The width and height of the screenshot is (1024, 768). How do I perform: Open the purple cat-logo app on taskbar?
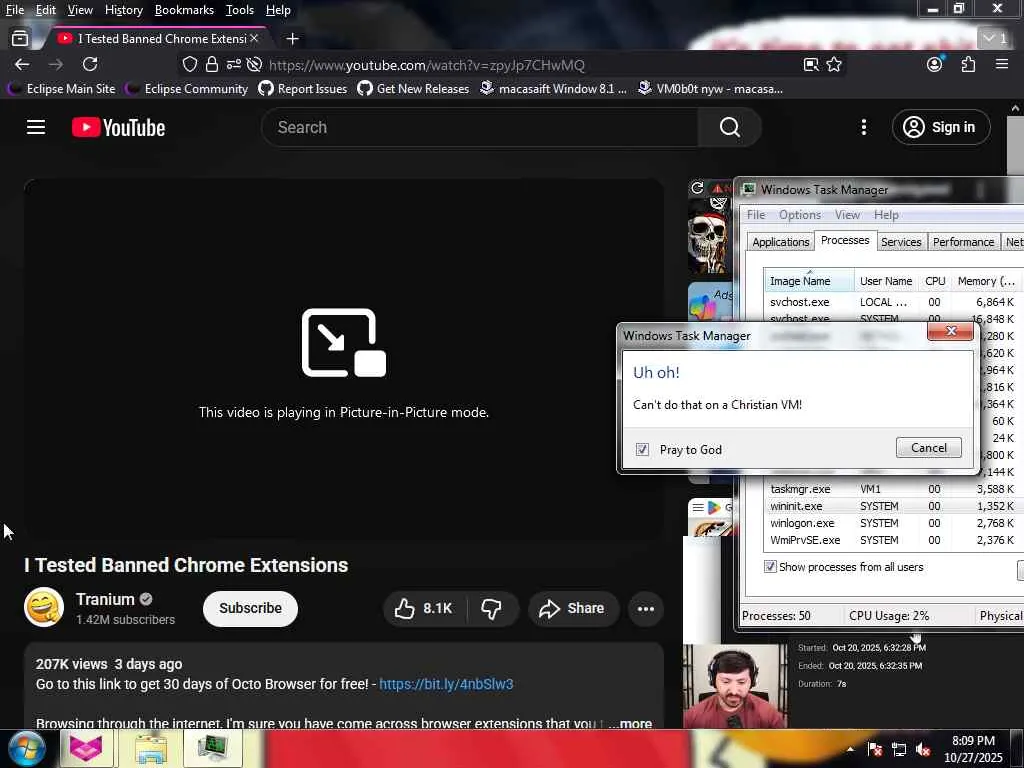87,748
